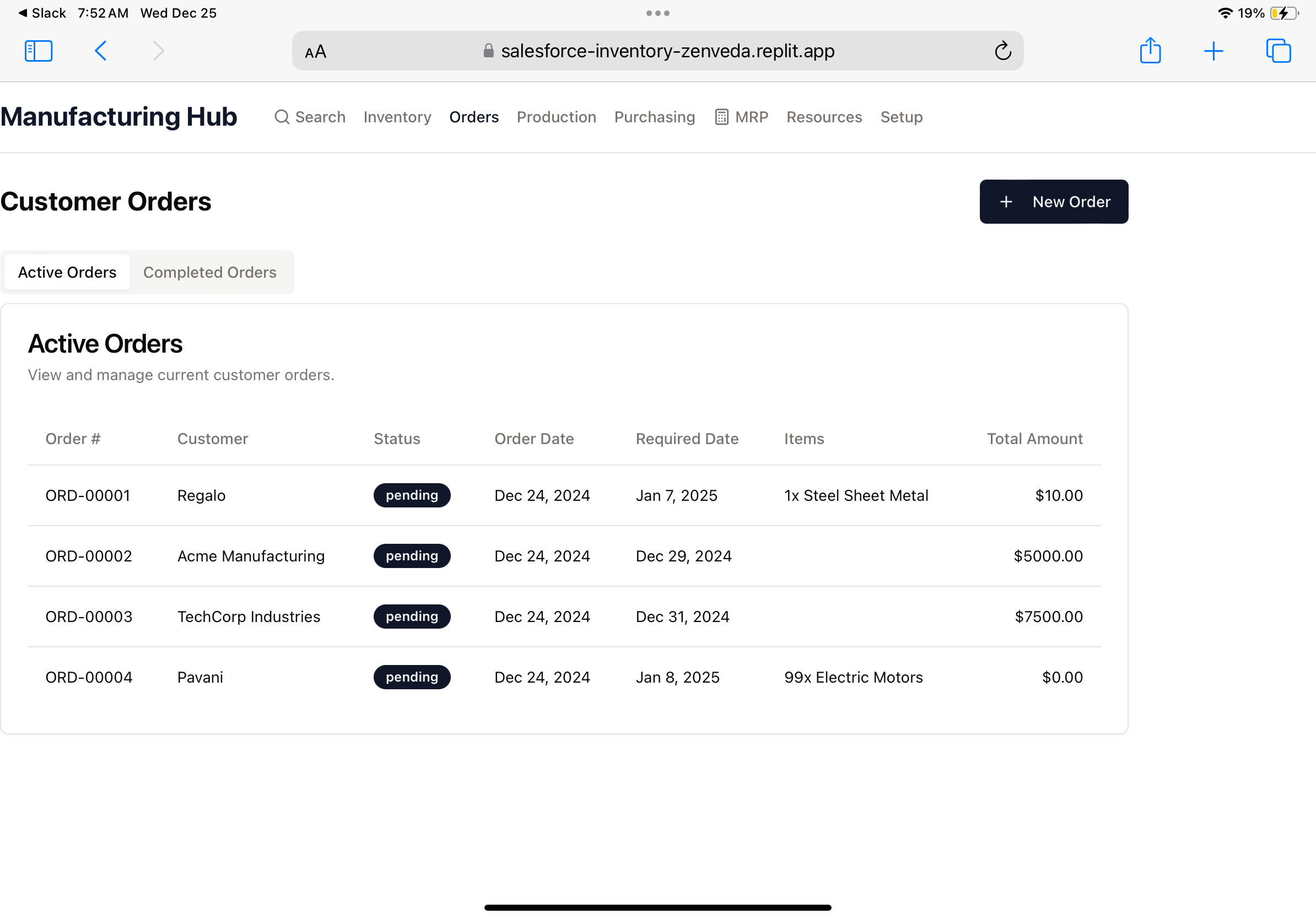The width and height of the screenshot is (1316, 919).
Task: Open a new tab with the plus icon
Action: 1213,51
